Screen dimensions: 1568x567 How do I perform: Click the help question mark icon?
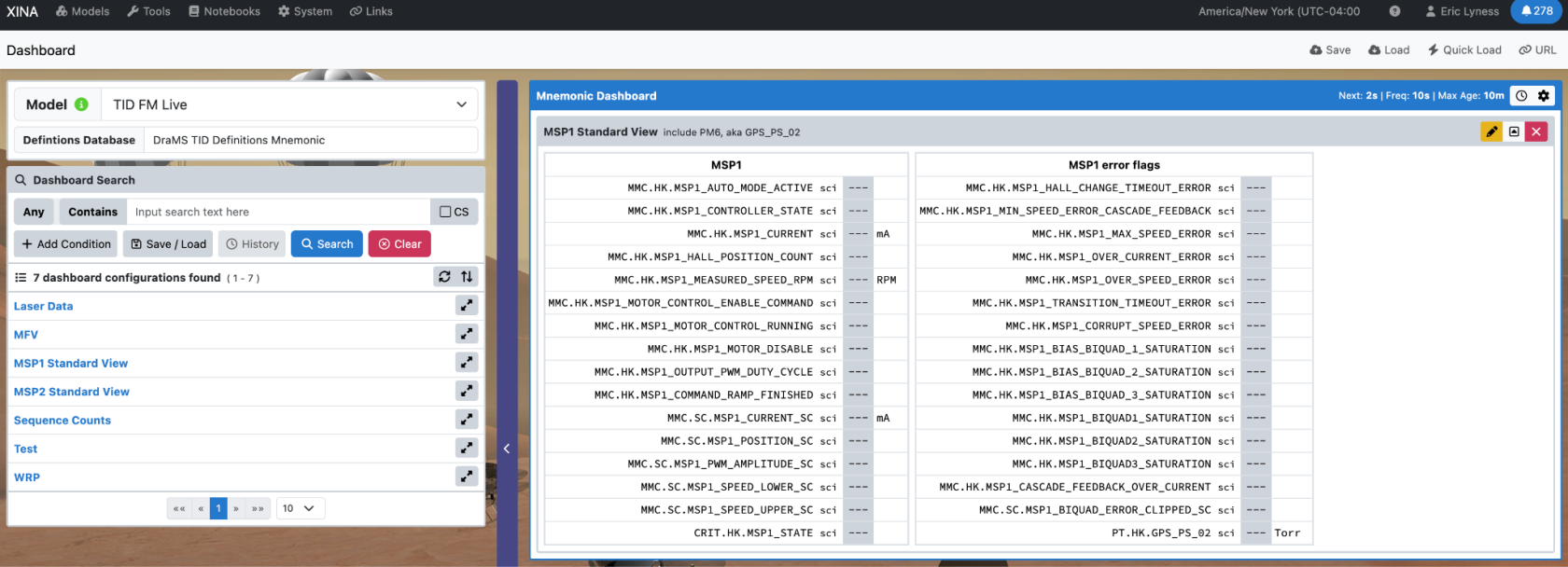pyautogui.click(x=1394, y=11)
